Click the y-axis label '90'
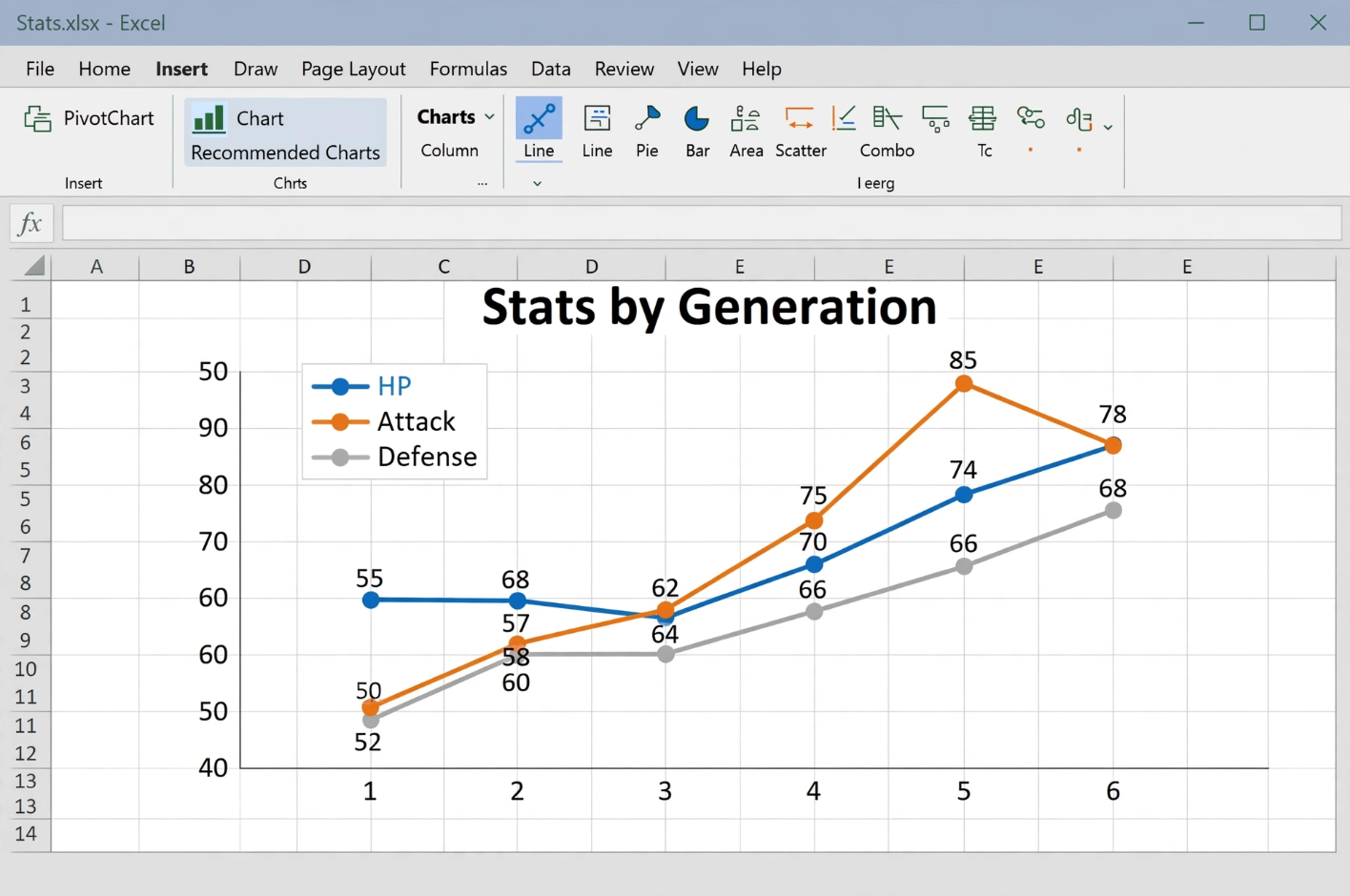Viewport: 1350px width, 896px height. [x=214, y=428]
